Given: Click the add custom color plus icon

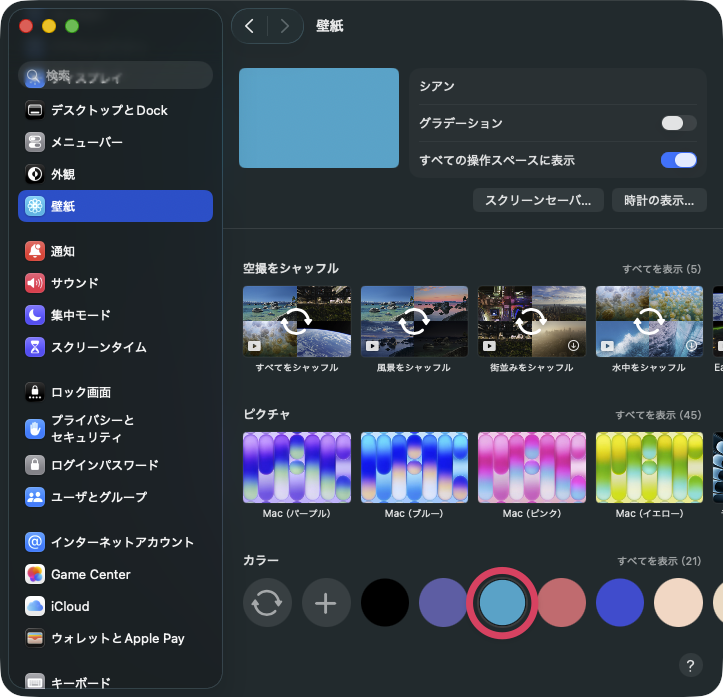Looking at the screenshot, I should click(x=326, y=603).
